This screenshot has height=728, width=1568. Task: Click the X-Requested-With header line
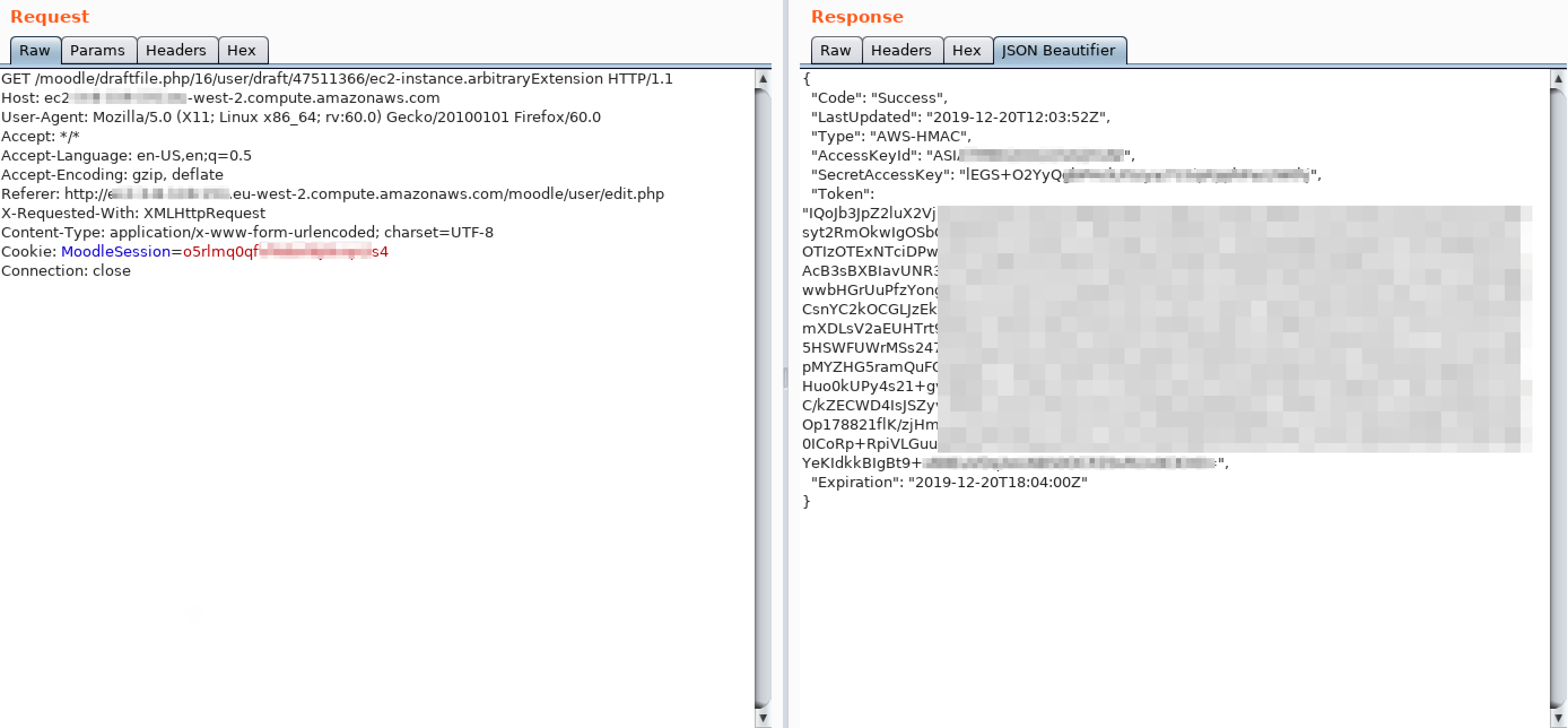[x=133, y=213]
